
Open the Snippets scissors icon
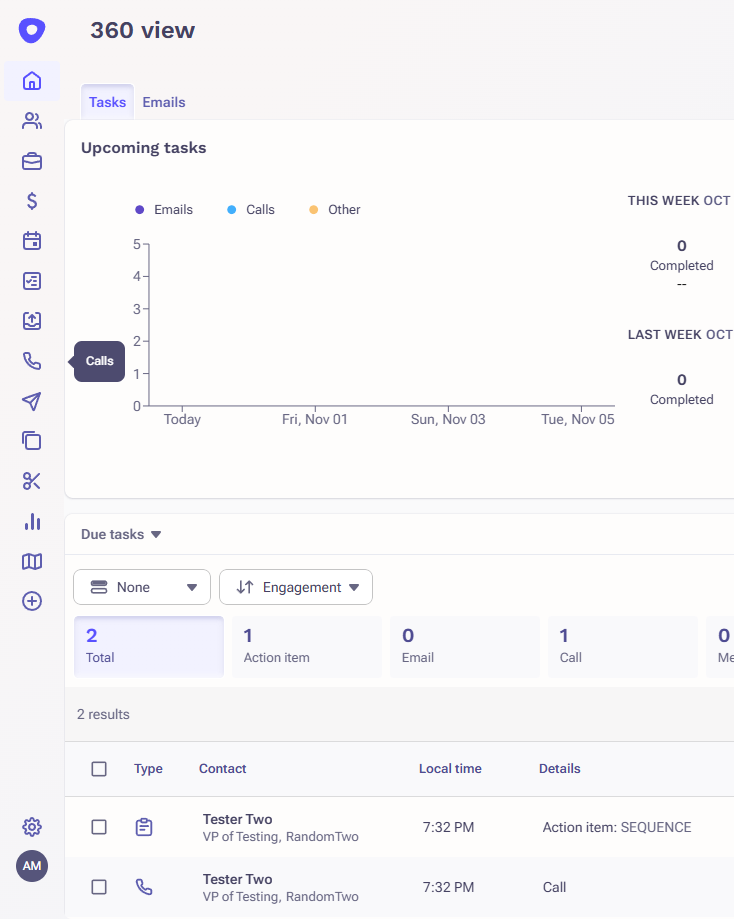(32, 481)
